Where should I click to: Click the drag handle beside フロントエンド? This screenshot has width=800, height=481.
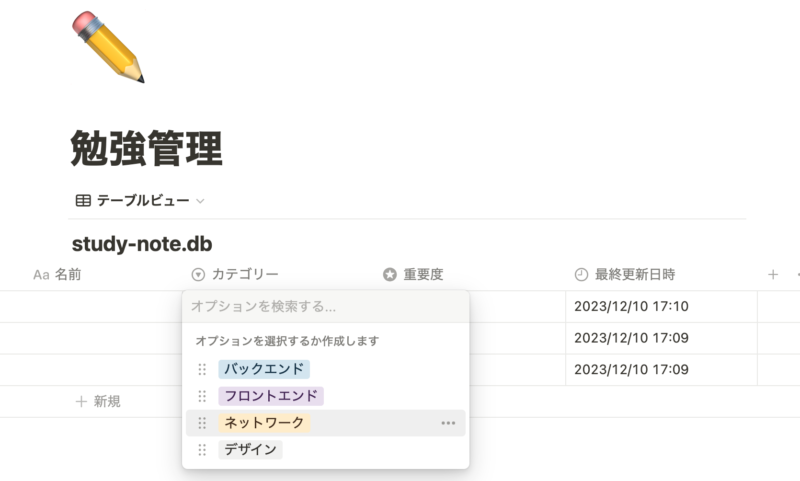click(202, 396)
